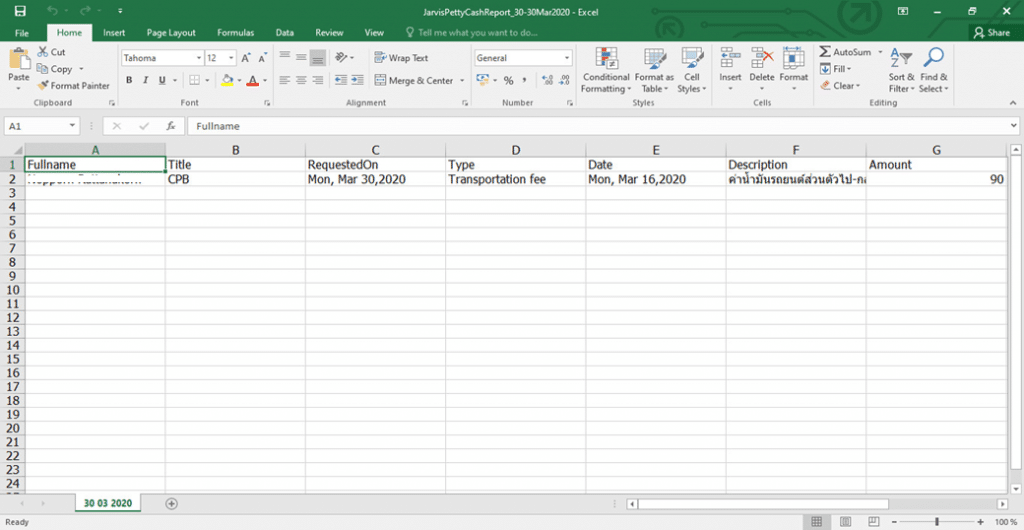Toggle Bottom Align button

tap(317, 57)
